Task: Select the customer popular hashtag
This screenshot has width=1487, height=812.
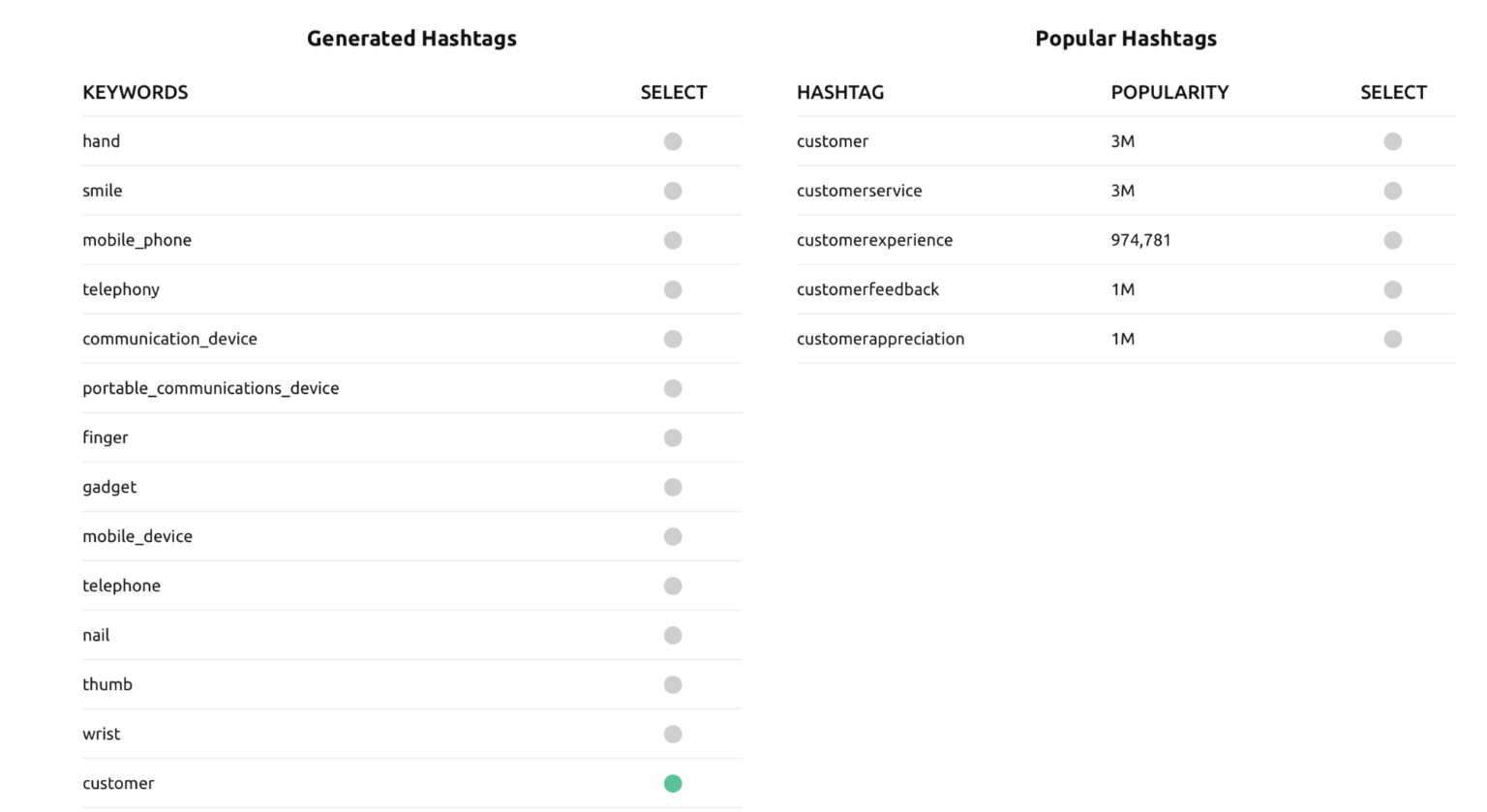Action: pyautogui.click(x=1393, y=141)
